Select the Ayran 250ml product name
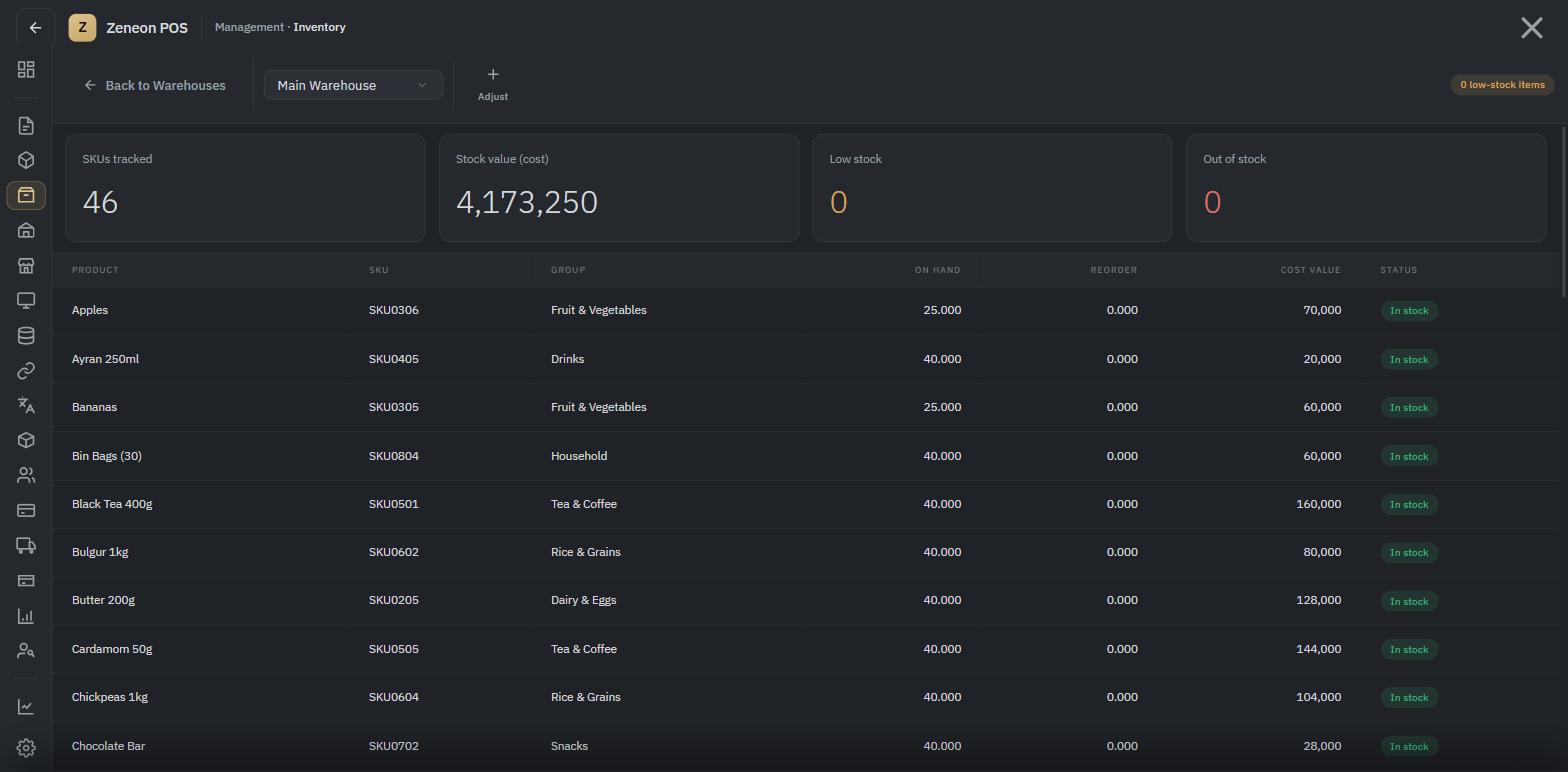Viewport: 1568px width, 772px height. coord(105,359)
